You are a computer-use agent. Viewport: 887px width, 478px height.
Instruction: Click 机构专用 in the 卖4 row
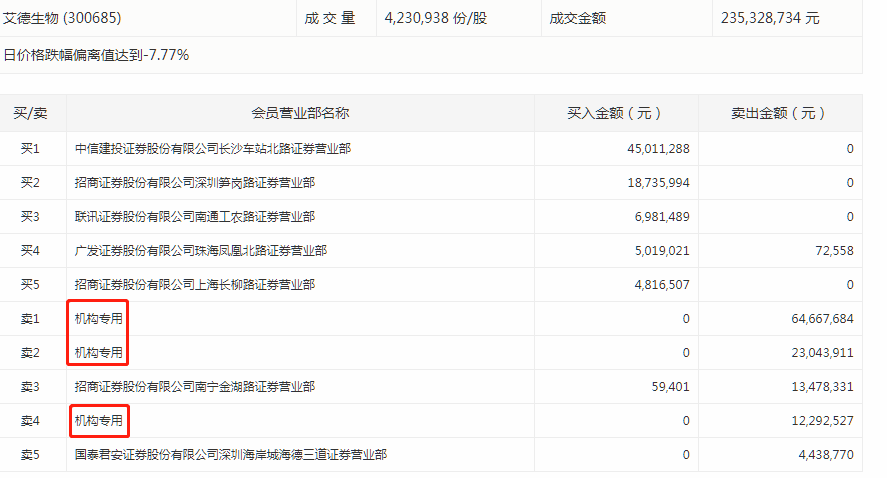(x=98, y=421)
